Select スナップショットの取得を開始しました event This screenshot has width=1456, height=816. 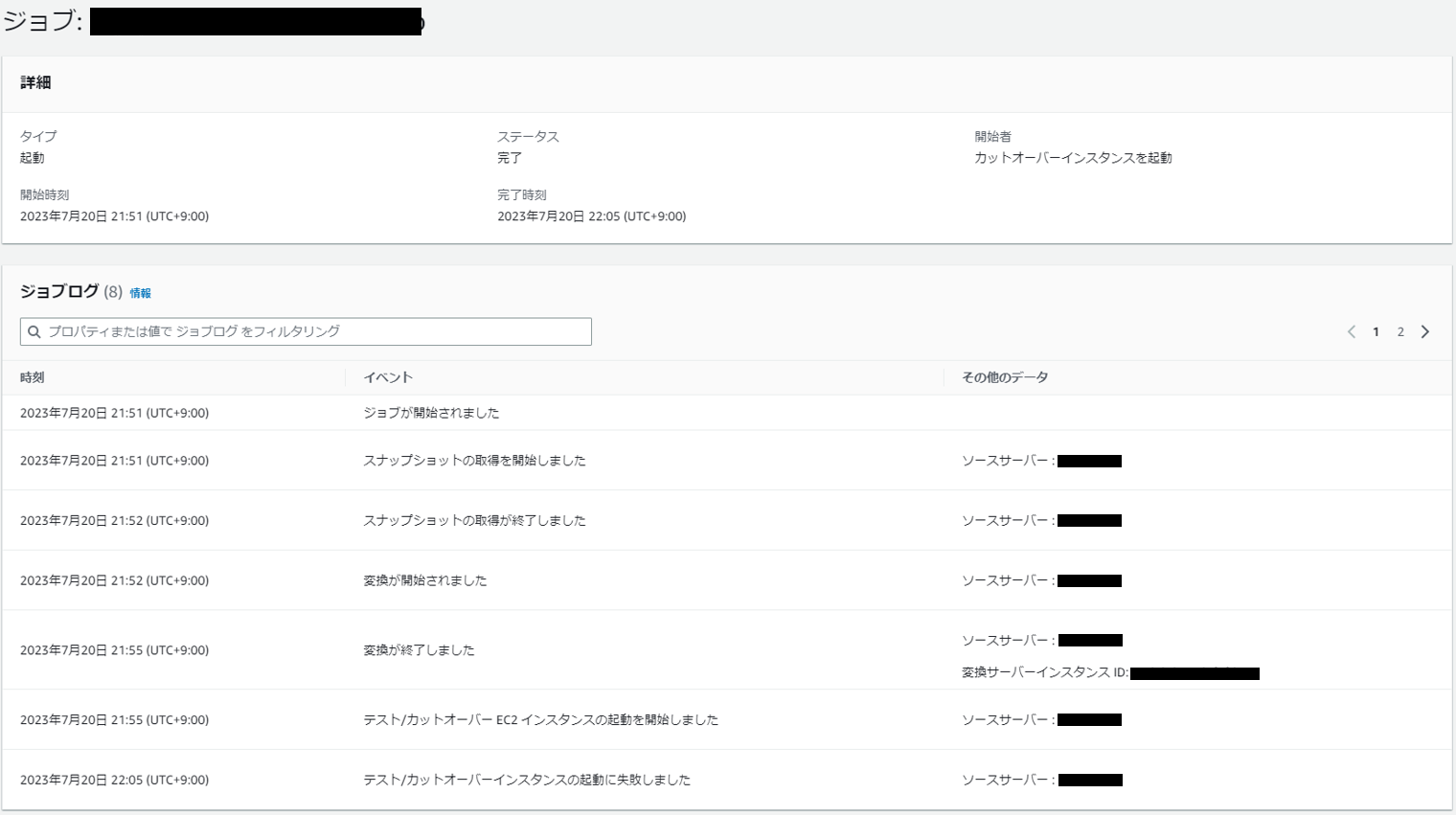[x=474, y=461]
